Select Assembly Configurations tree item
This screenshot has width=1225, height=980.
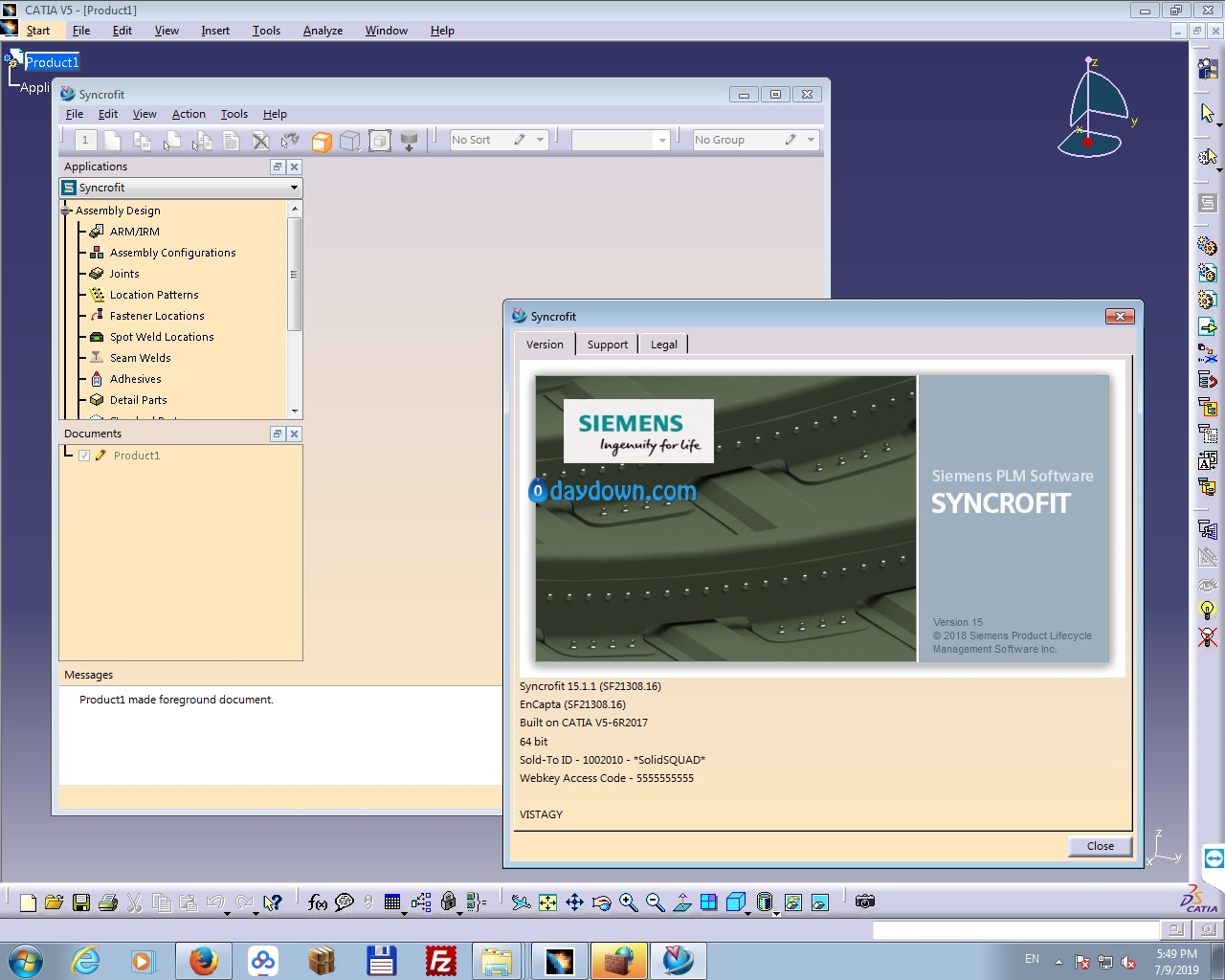tap(172, 253)
